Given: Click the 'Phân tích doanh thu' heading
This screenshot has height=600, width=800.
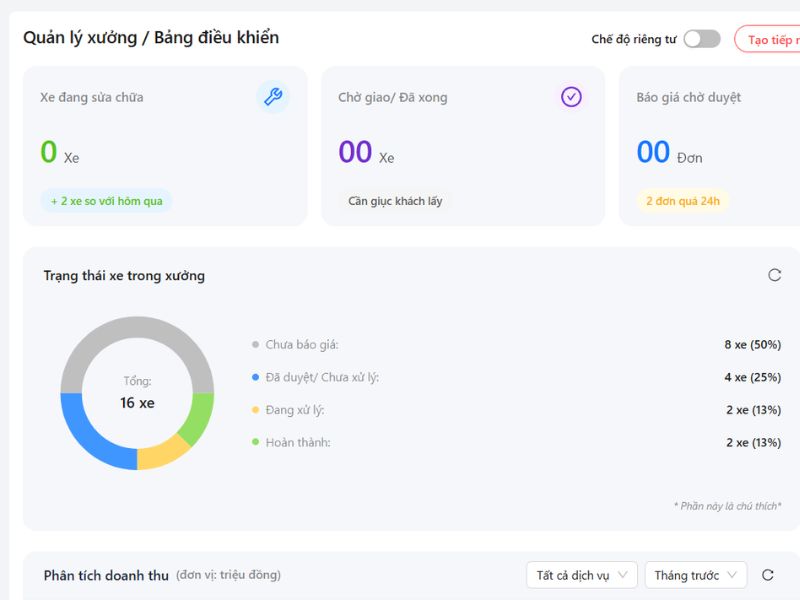Looking at the screenshot, I should click(106, 576).
